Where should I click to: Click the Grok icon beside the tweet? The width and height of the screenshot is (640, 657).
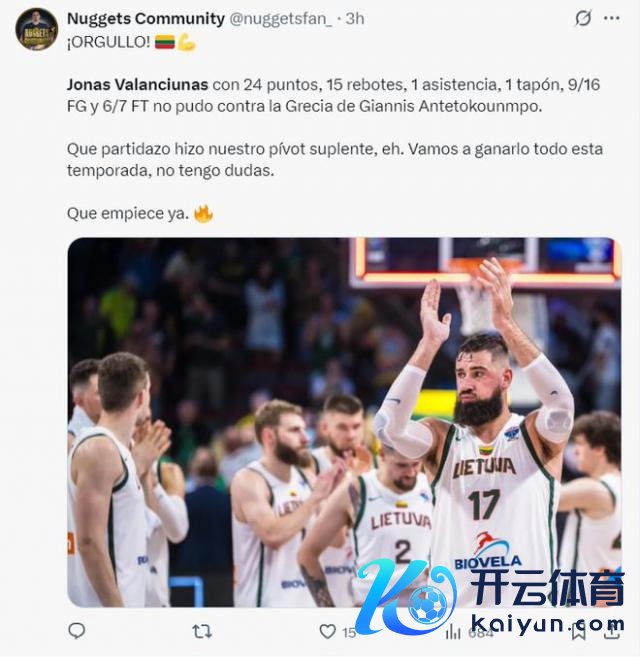[583, 18]
